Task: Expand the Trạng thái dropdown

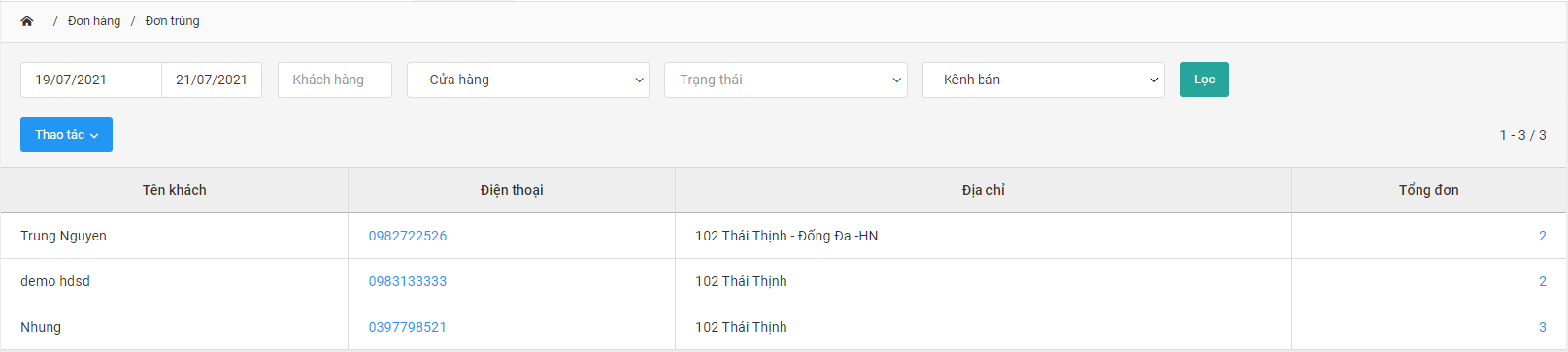Action: (x=785, y=80)
